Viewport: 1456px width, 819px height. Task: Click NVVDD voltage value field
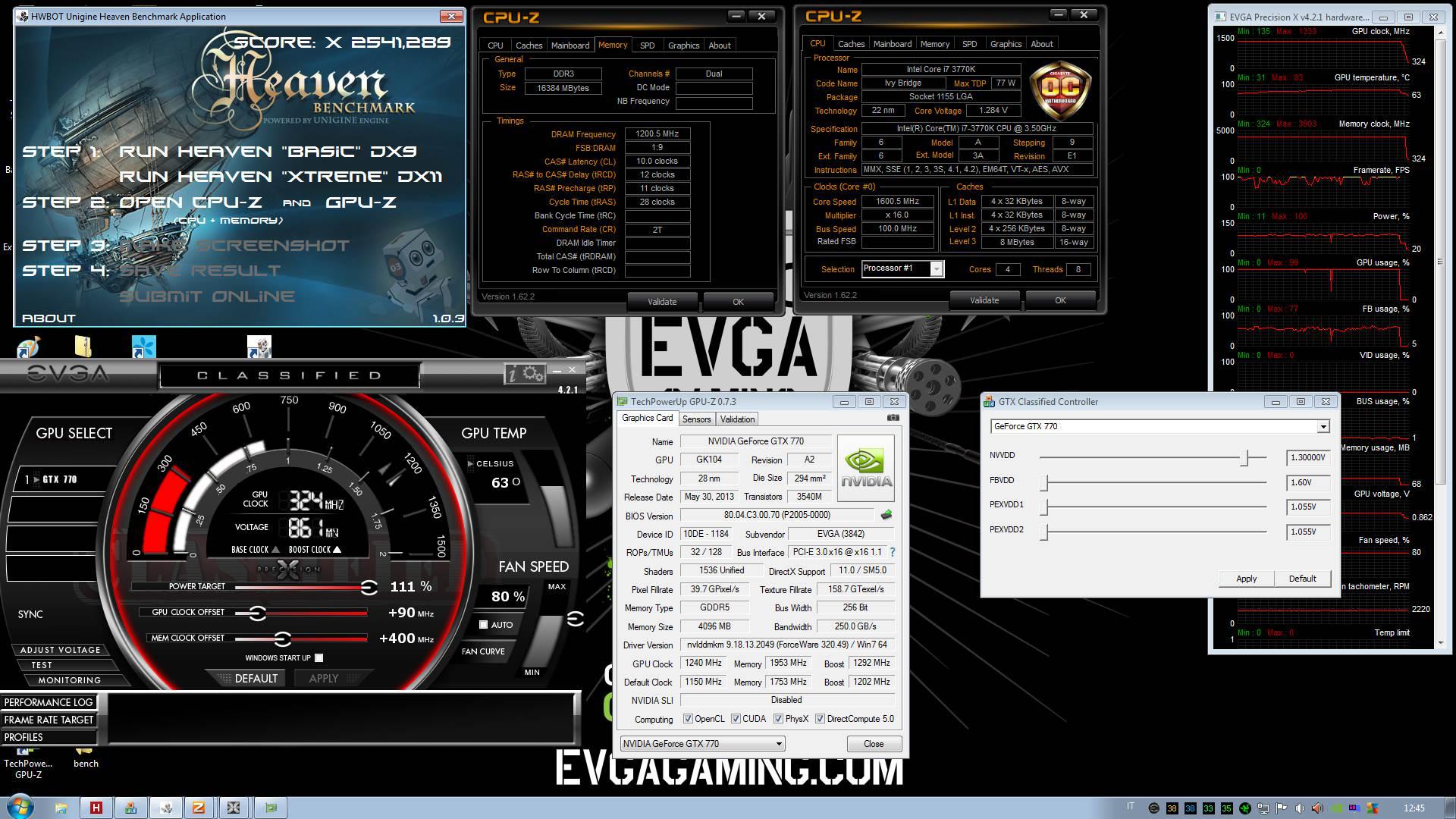coord(1308,457)
